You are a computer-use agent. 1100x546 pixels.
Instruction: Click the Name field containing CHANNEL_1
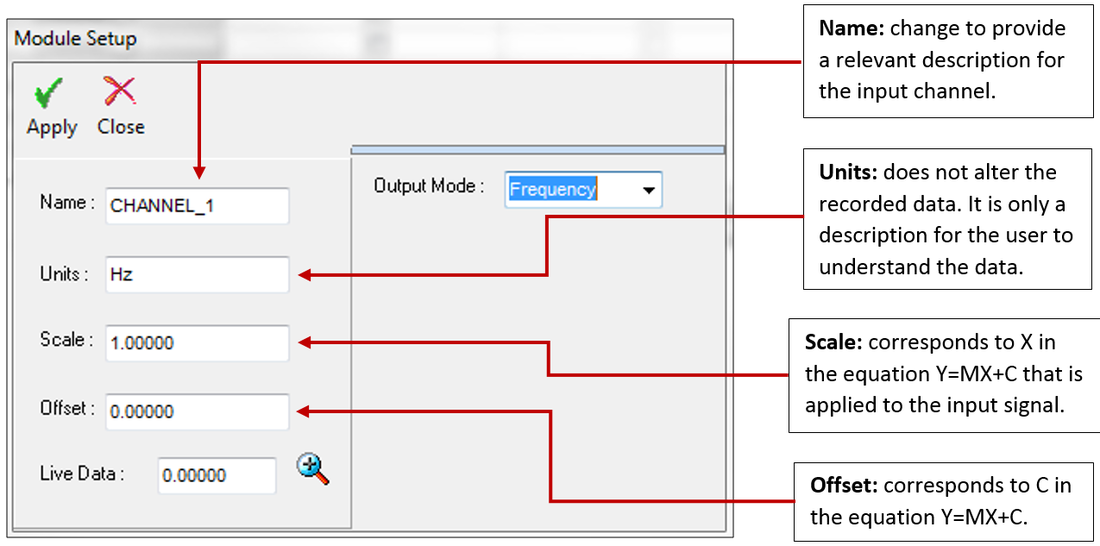click(x=197, y=206)
